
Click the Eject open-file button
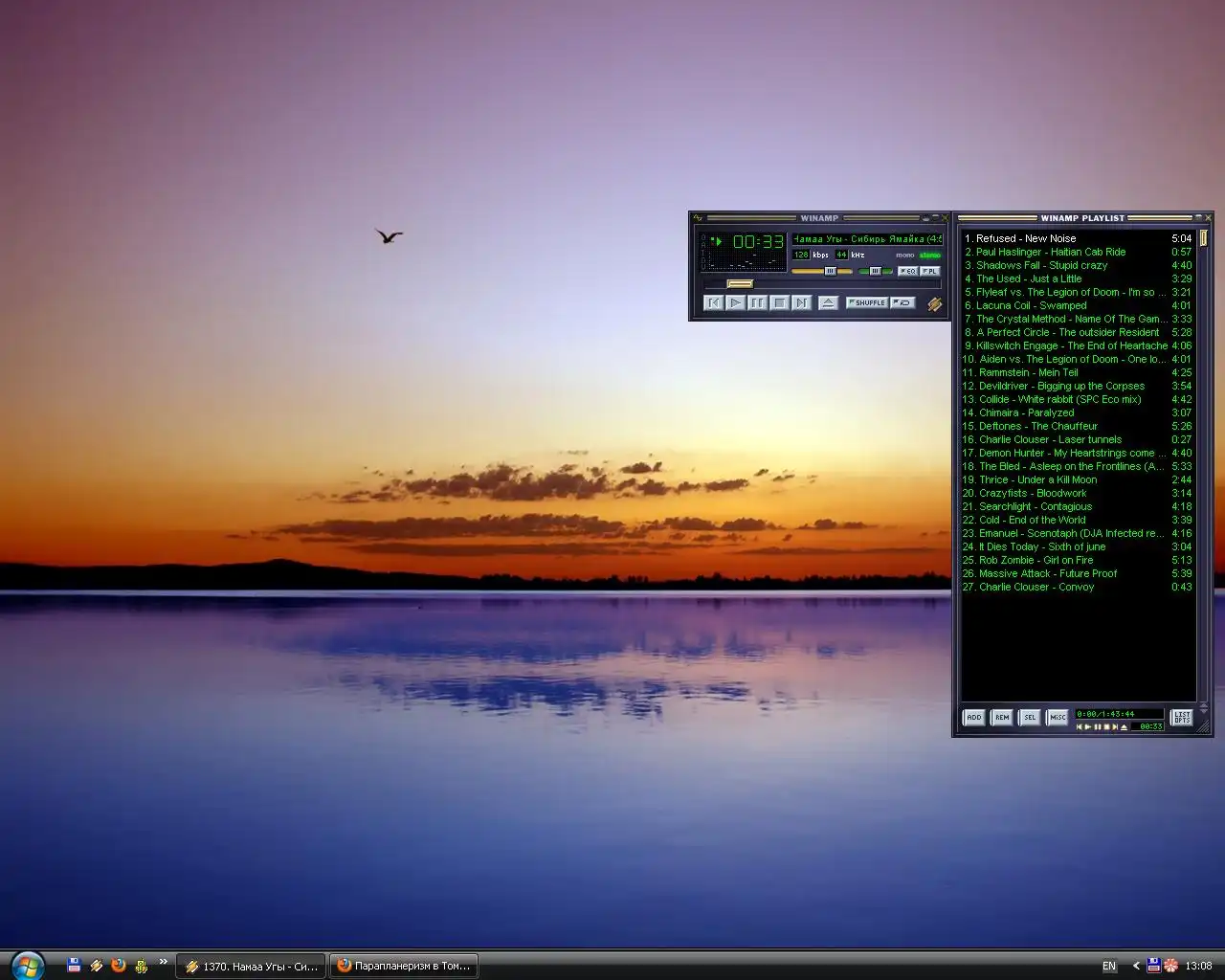click(x=829, y=302)
